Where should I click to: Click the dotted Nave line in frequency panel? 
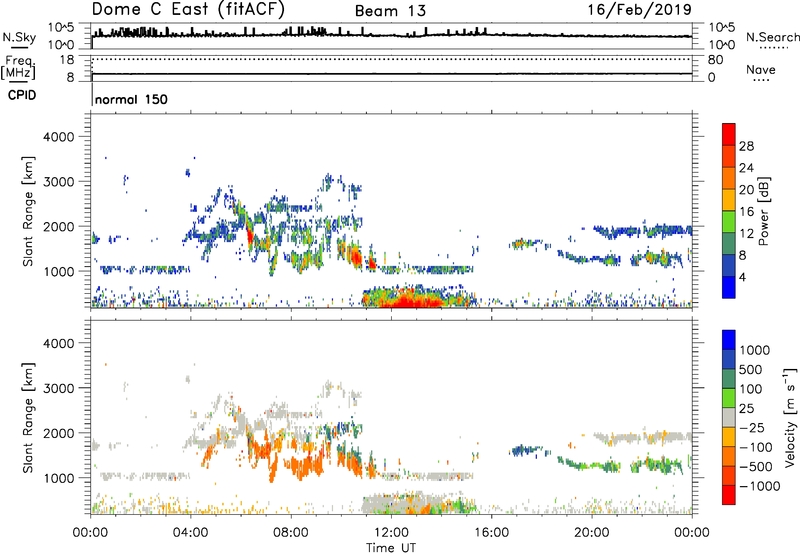tap(391, 59)
